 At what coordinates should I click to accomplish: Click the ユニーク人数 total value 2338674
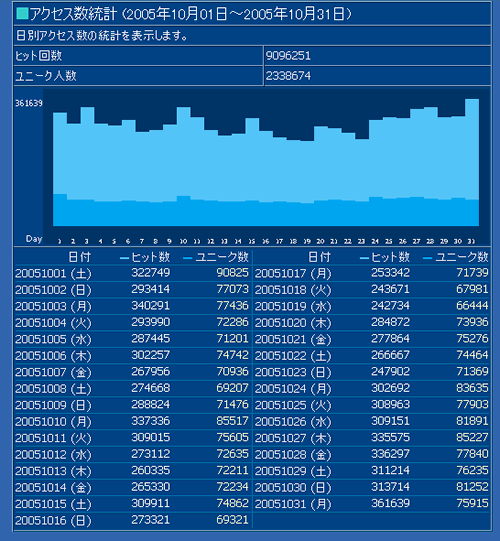coord(288,76)
